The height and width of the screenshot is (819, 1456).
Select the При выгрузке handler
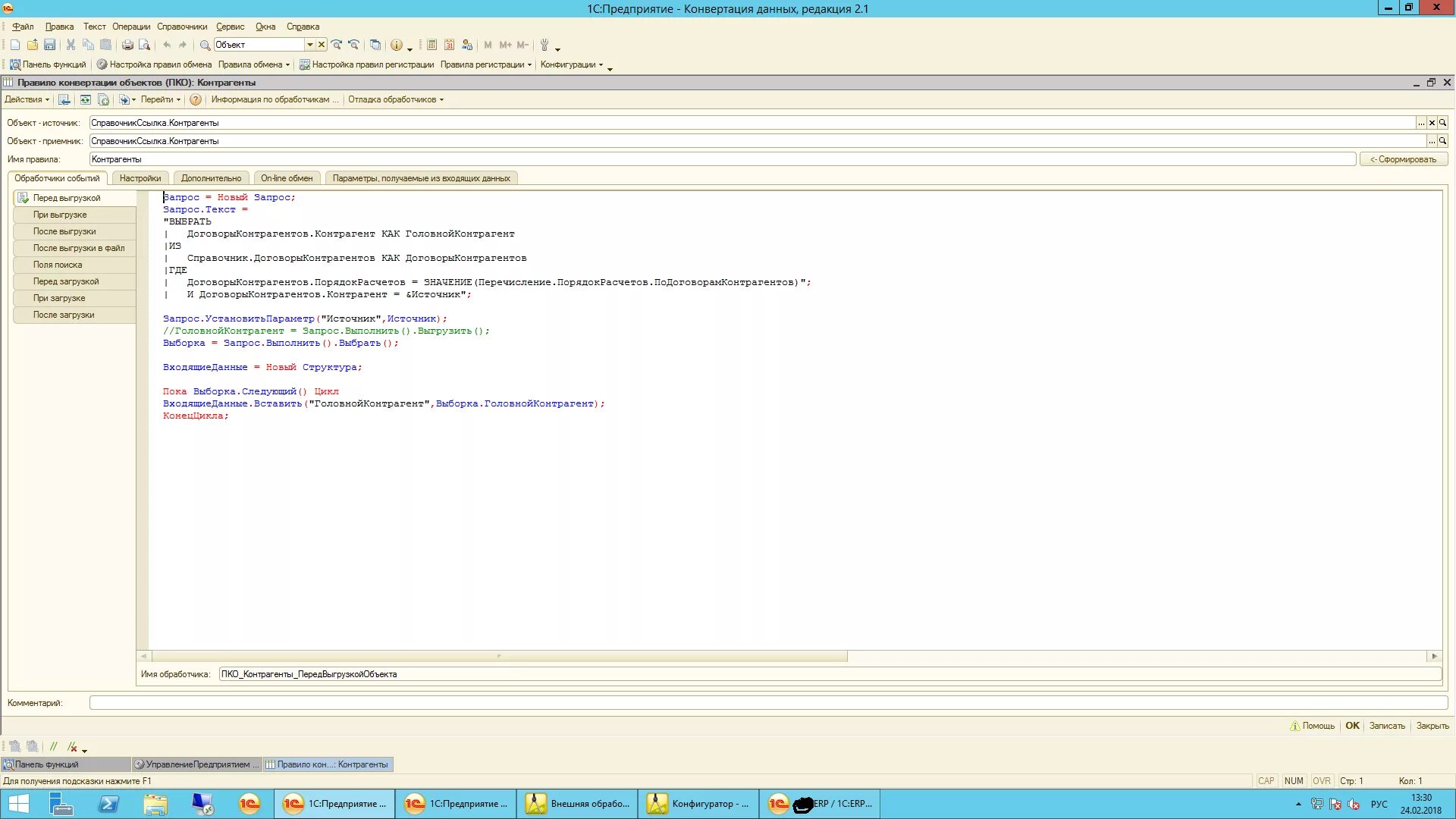[x=60, y=215]
